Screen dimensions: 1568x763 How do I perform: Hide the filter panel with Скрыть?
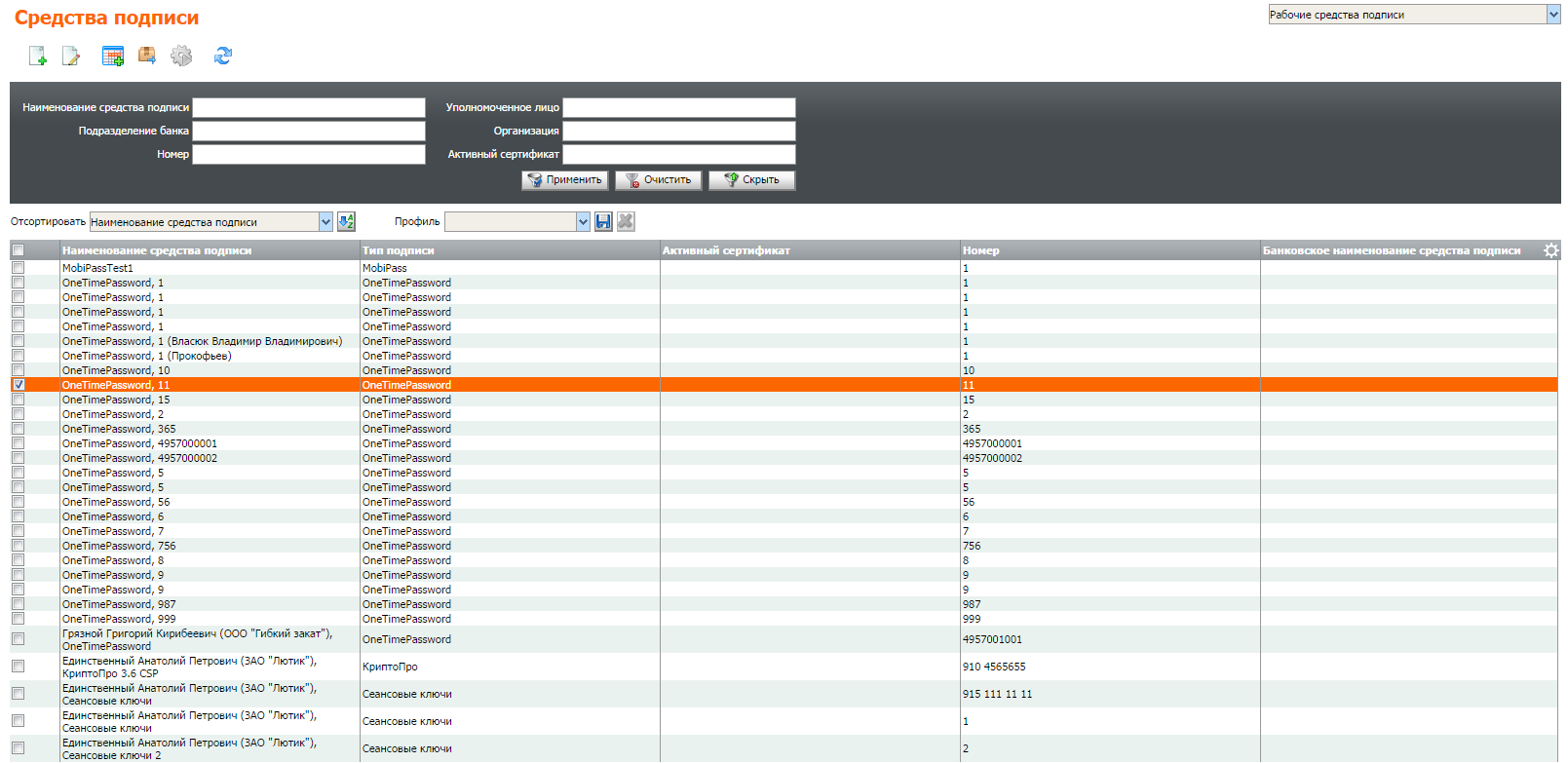[x=752, y=180]
